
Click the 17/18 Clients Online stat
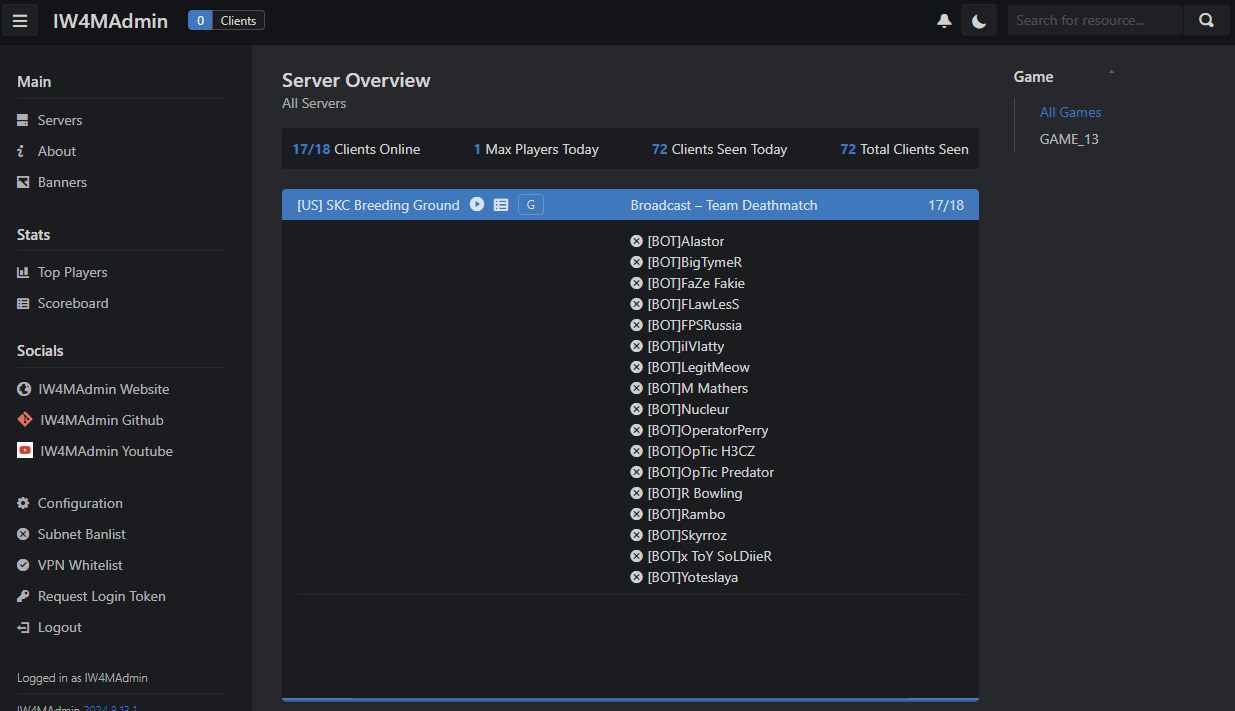(356, 149)
